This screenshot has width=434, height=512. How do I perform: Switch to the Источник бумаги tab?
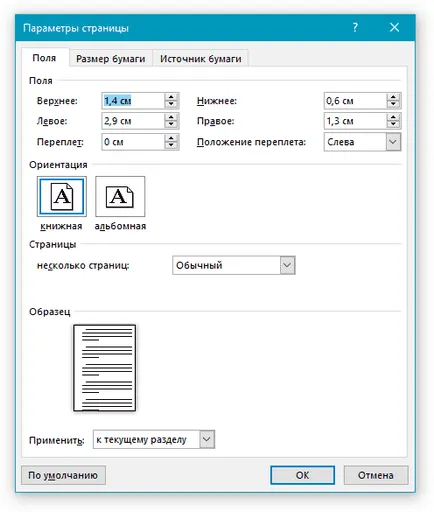(200, 59)
